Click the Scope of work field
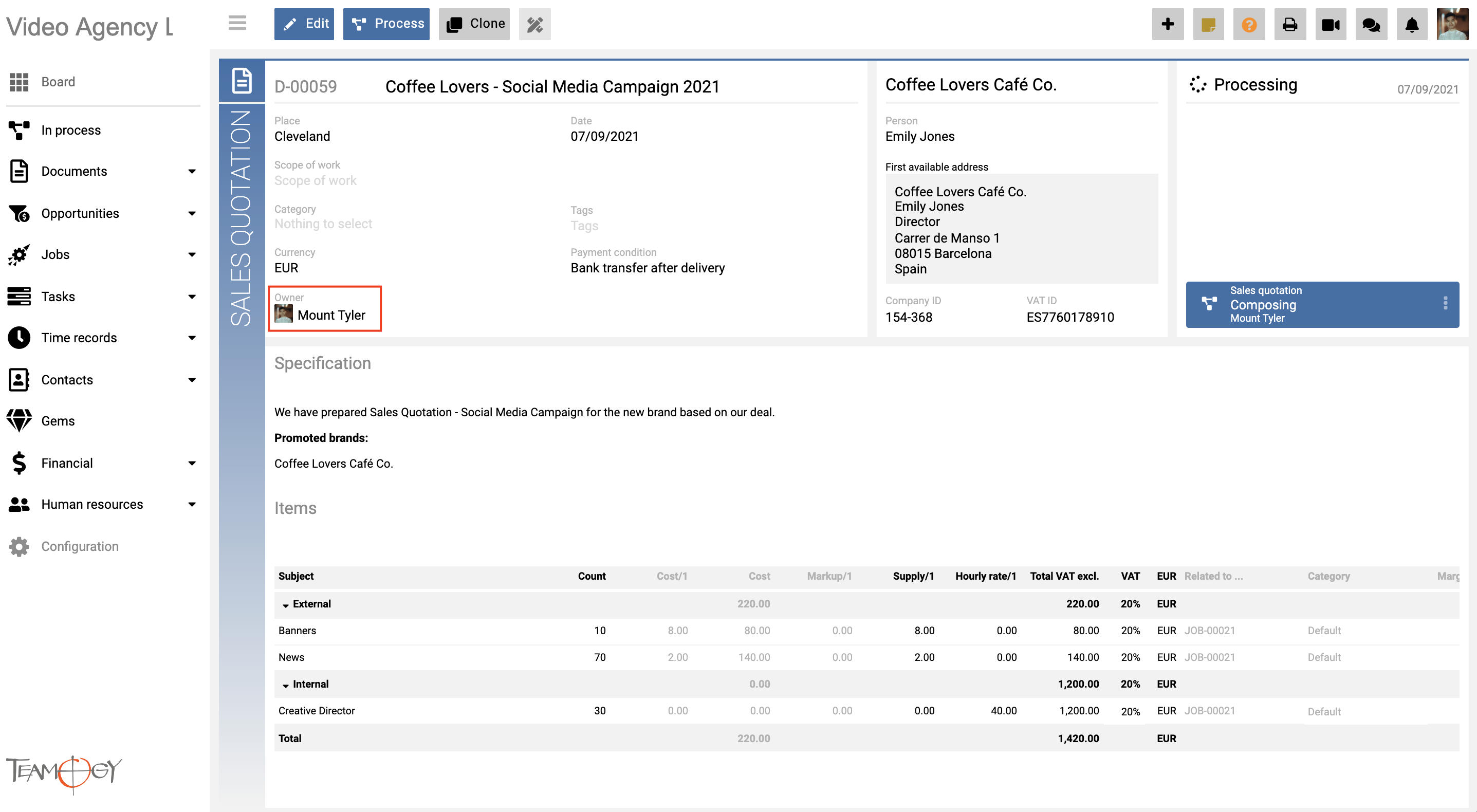 (316, 180)
